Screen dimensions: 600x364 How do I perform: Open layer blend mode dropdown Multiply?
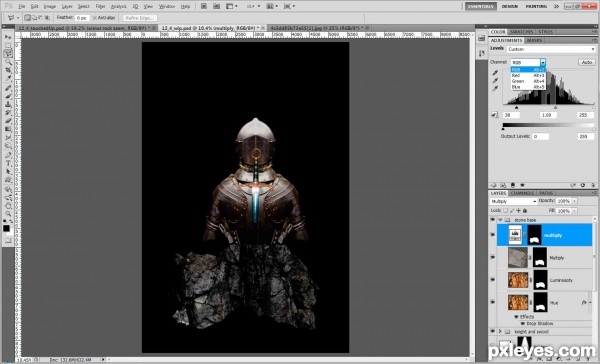click(x=513, y=201)
